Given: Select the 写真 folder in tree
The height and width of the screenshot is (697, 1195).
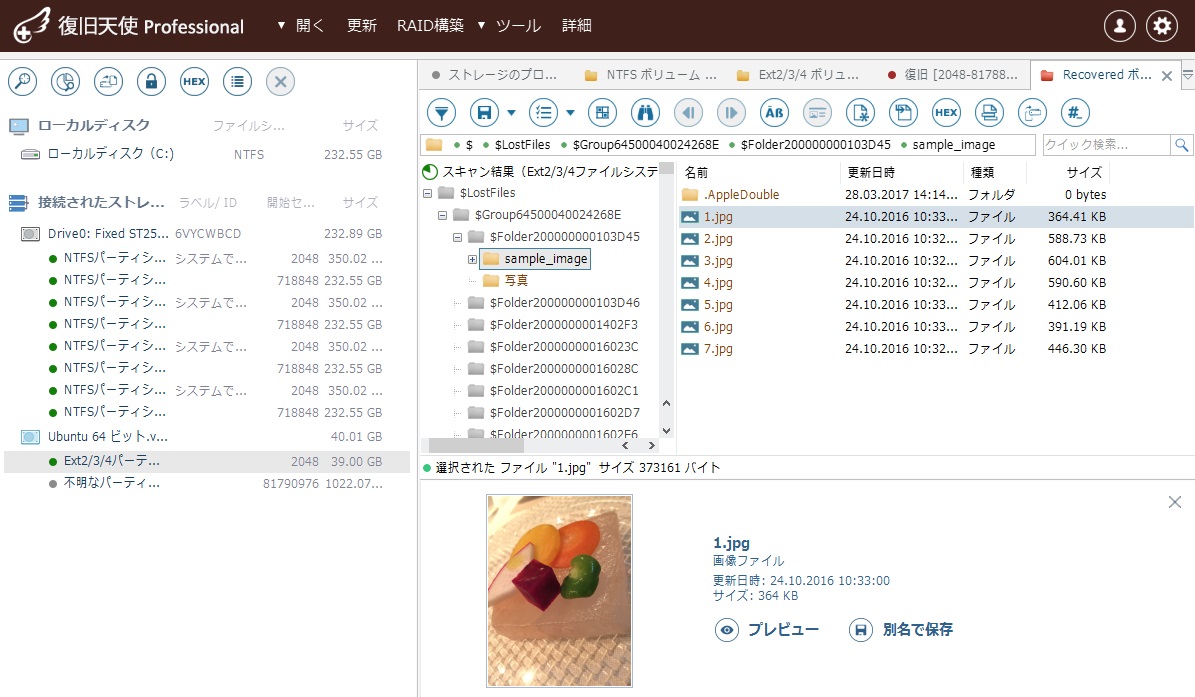Looking at the screenshot, I should 516,281.
